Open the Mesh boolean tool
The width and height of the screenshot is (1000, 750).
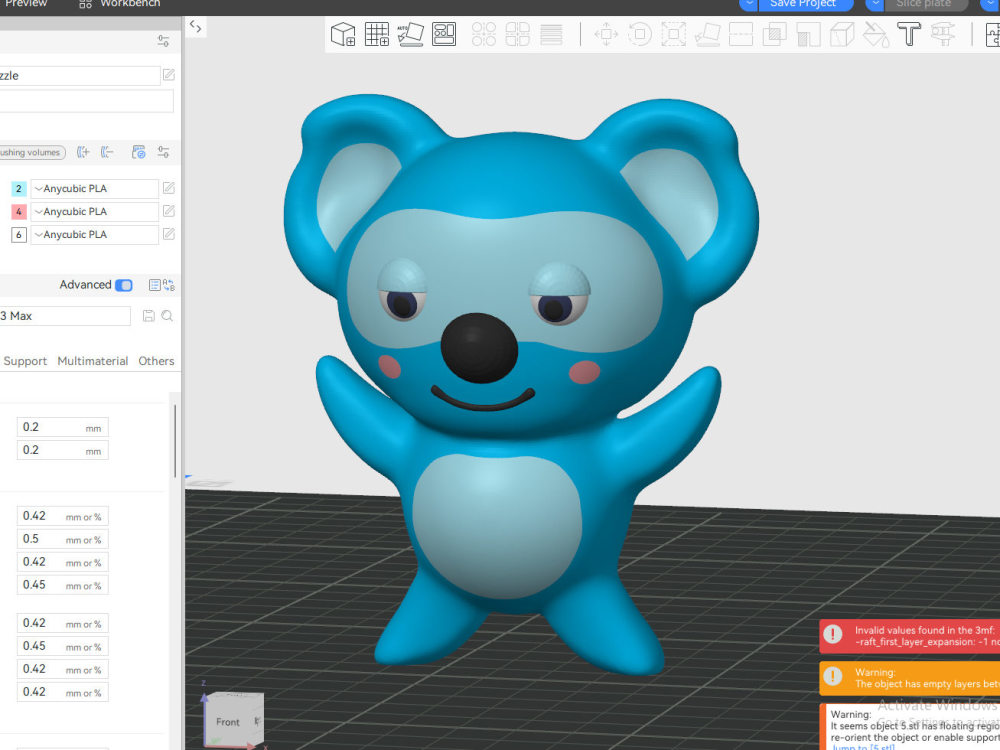coord(774,34)
